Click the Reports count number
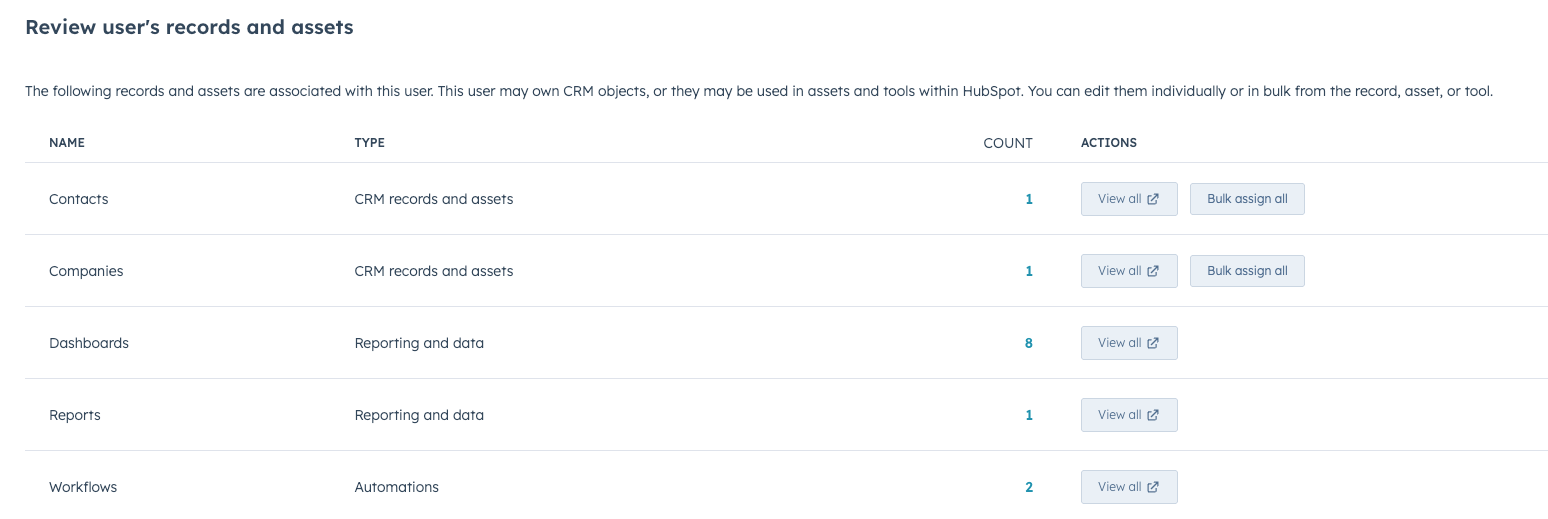Screen dimensions: 1548x519 point(1029,415)
